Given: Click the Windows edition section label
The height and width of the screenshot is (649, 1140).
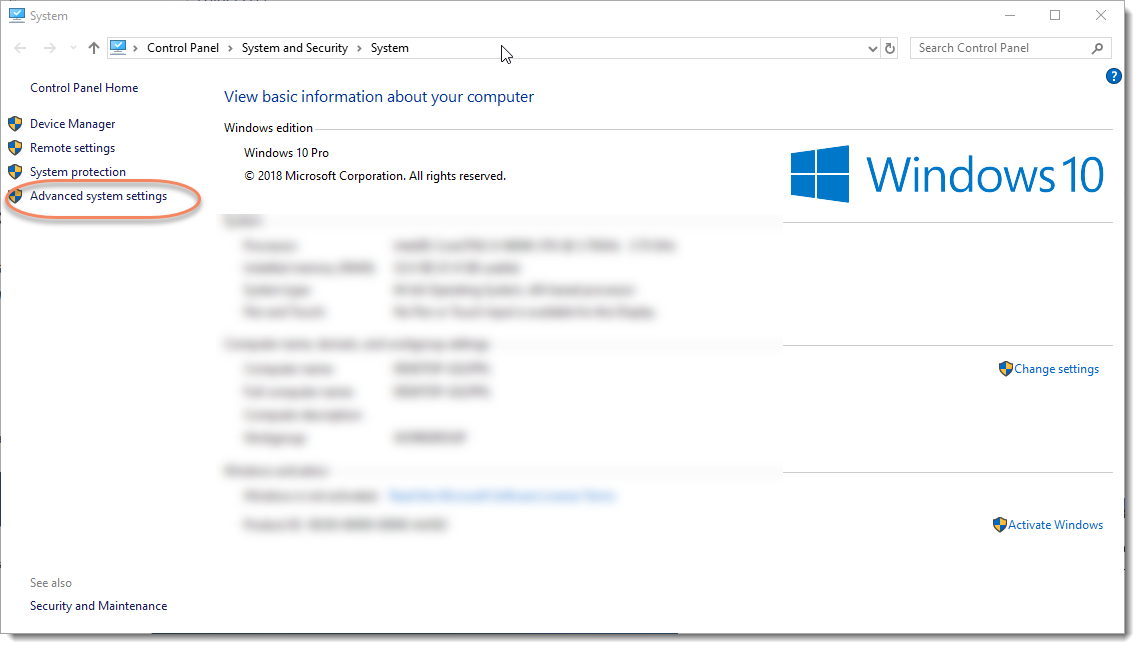Looking at the screenshot, I should 268,128.
